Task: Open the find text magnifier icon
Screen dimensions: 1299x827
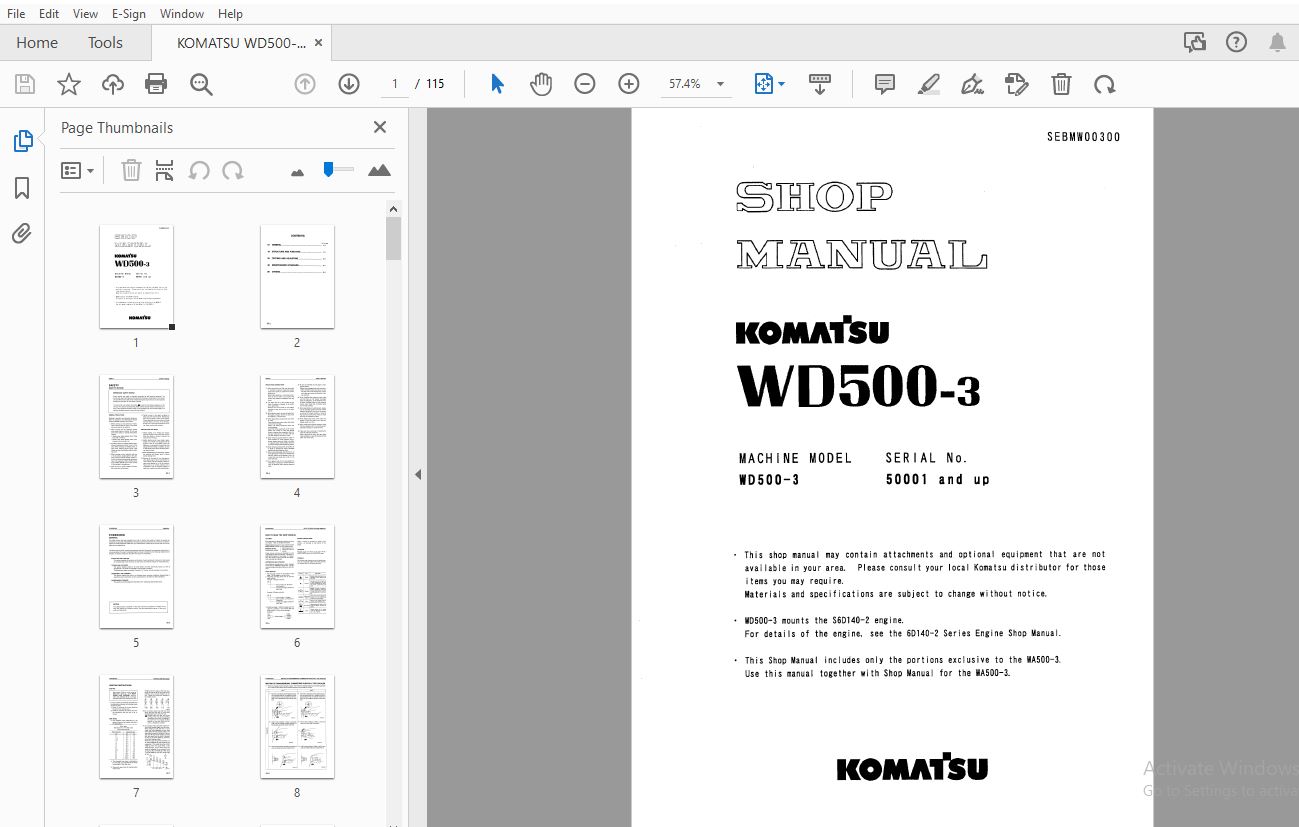Action: (201, 84)
